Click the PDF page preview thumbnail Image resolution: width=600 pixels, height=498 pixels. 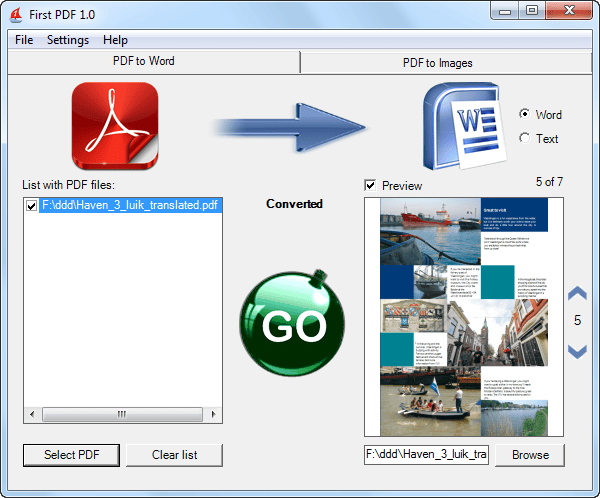(x=464, y=317)
